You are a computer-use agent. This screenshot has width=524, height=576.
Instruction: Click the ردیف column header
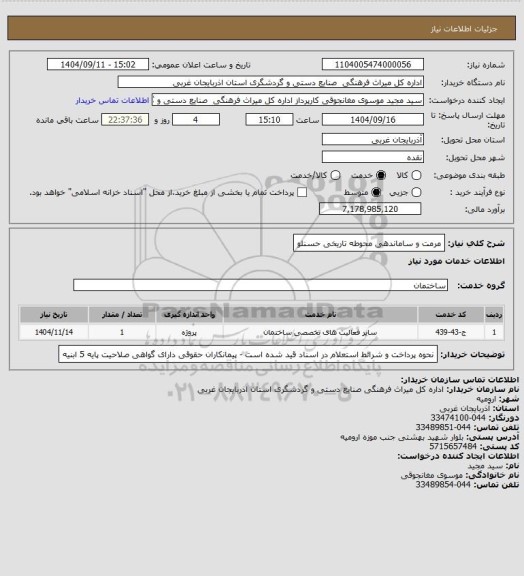(x=494, y=314)
